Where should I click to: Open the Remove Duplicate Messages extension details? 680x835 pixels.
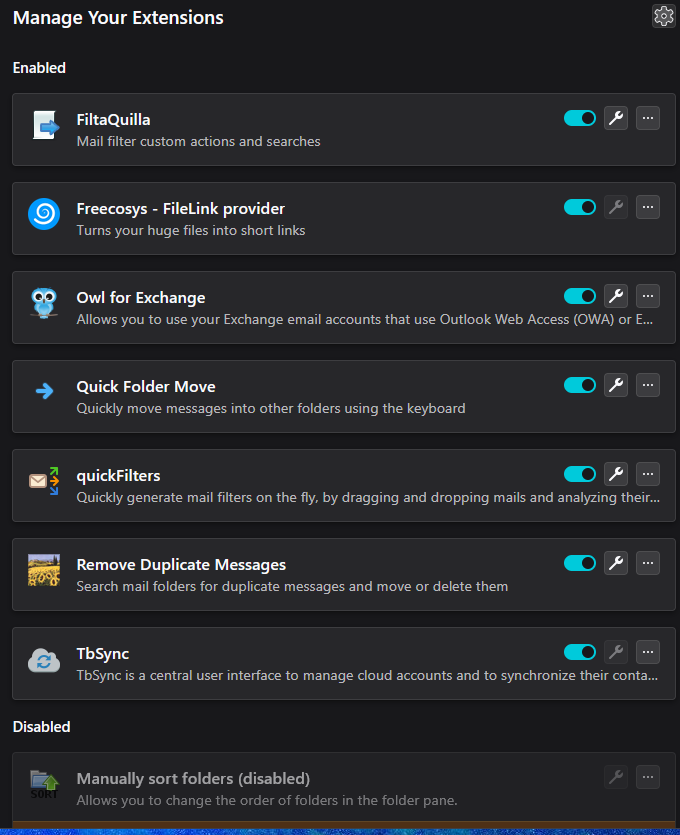(181, 565)
